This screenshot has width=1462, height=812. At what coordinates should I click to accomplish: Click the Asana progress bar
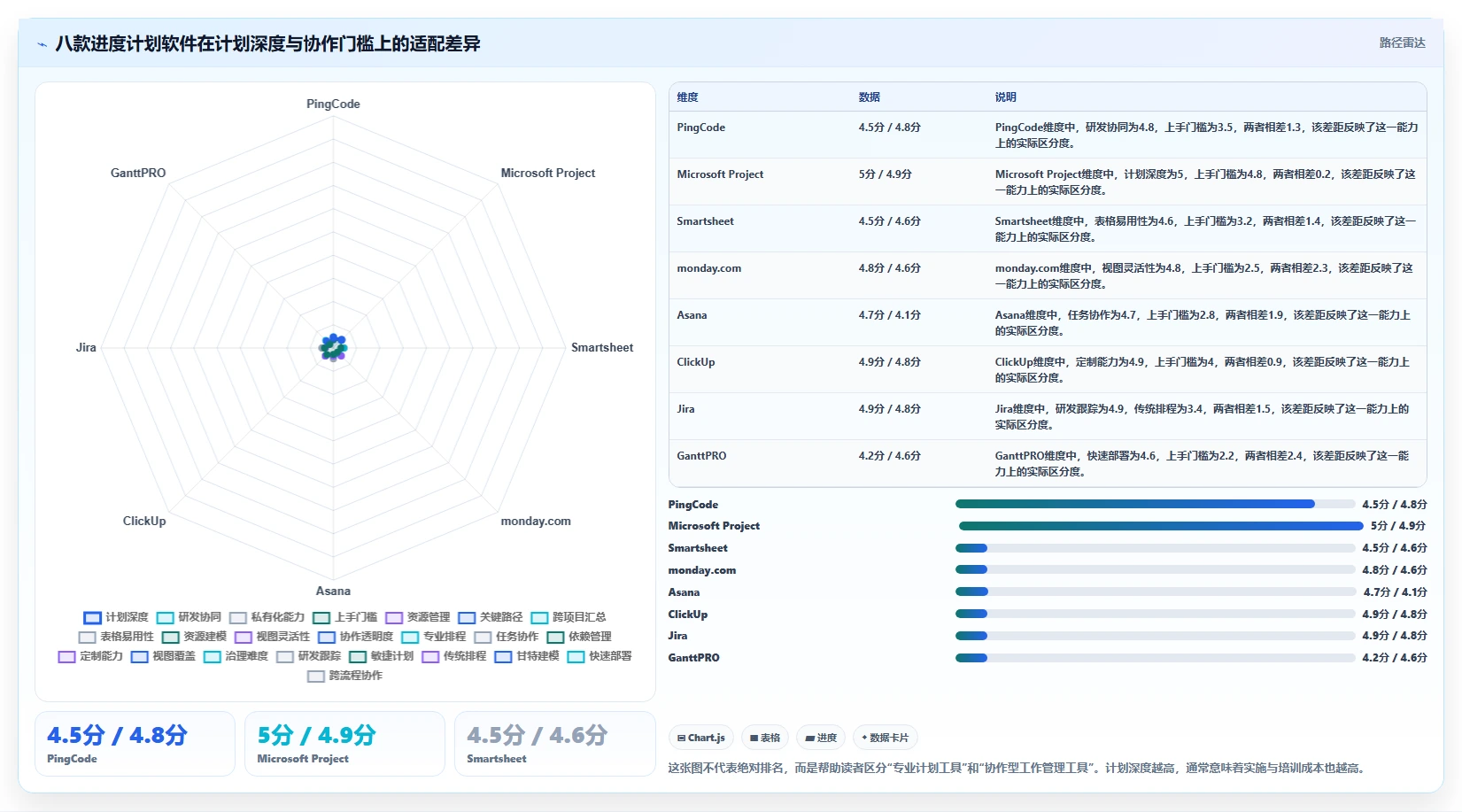(1155, 592)
